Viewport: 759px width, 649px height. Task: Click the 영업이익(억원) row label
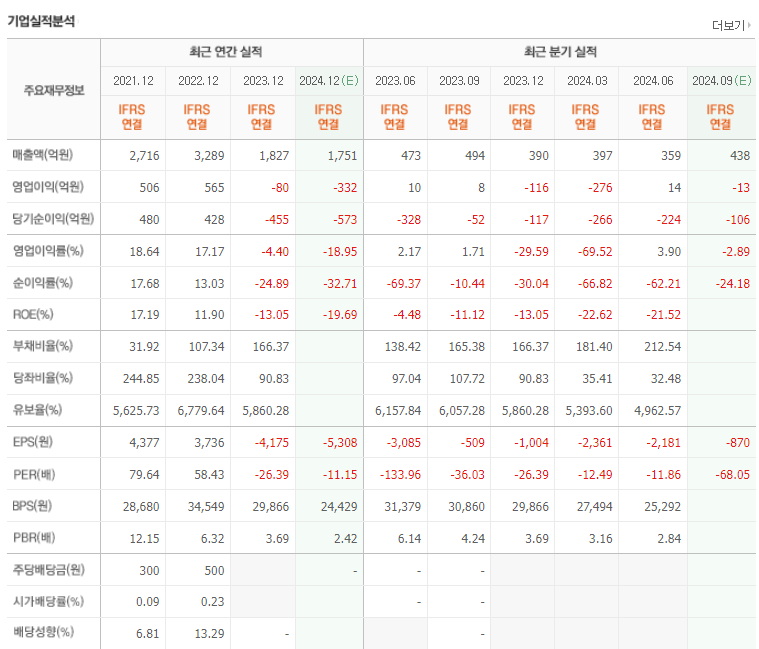click(48, 187)
